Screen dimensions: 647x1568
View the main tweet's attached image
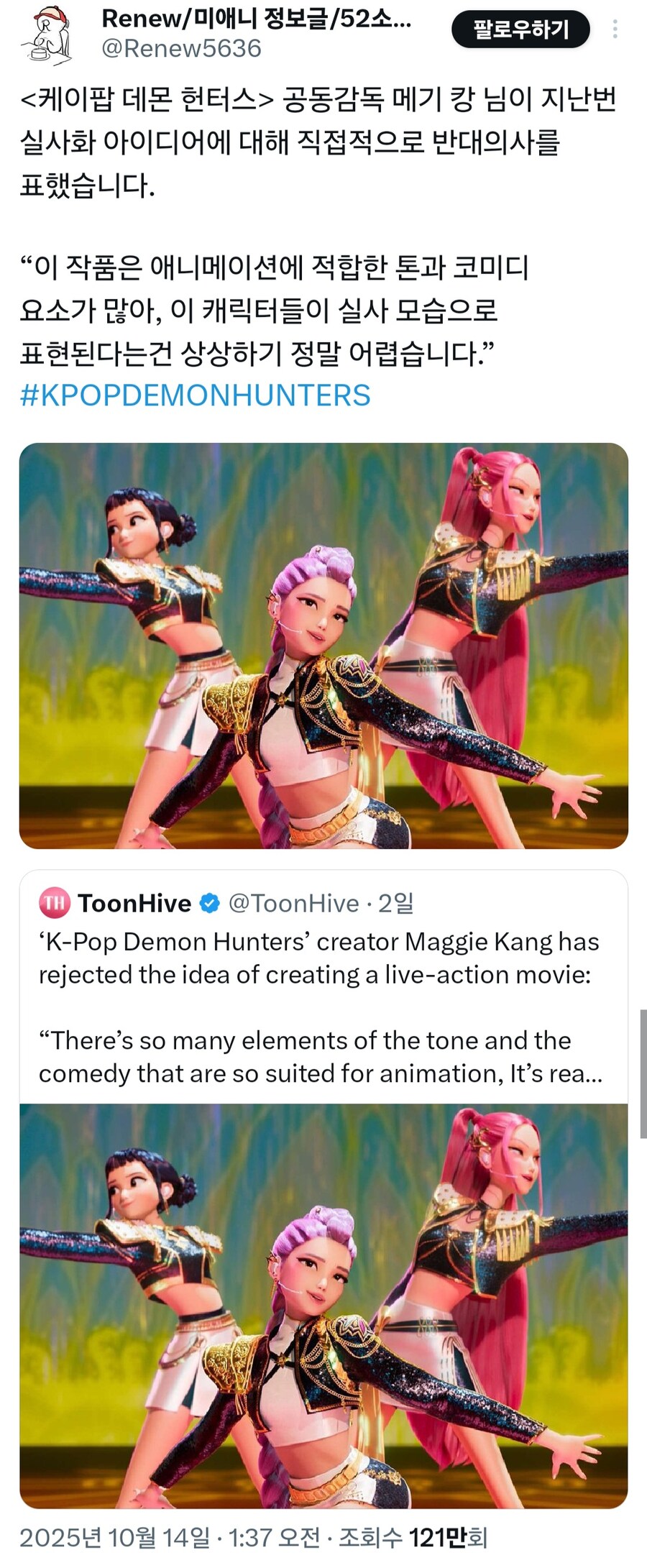pyautogui.click(x=323, y=646)
